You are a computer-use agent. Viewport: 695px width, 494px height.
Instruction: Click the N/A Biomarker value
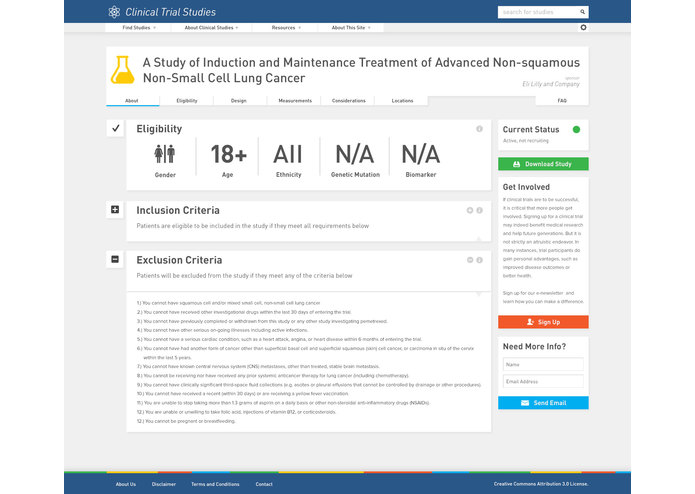421,154
